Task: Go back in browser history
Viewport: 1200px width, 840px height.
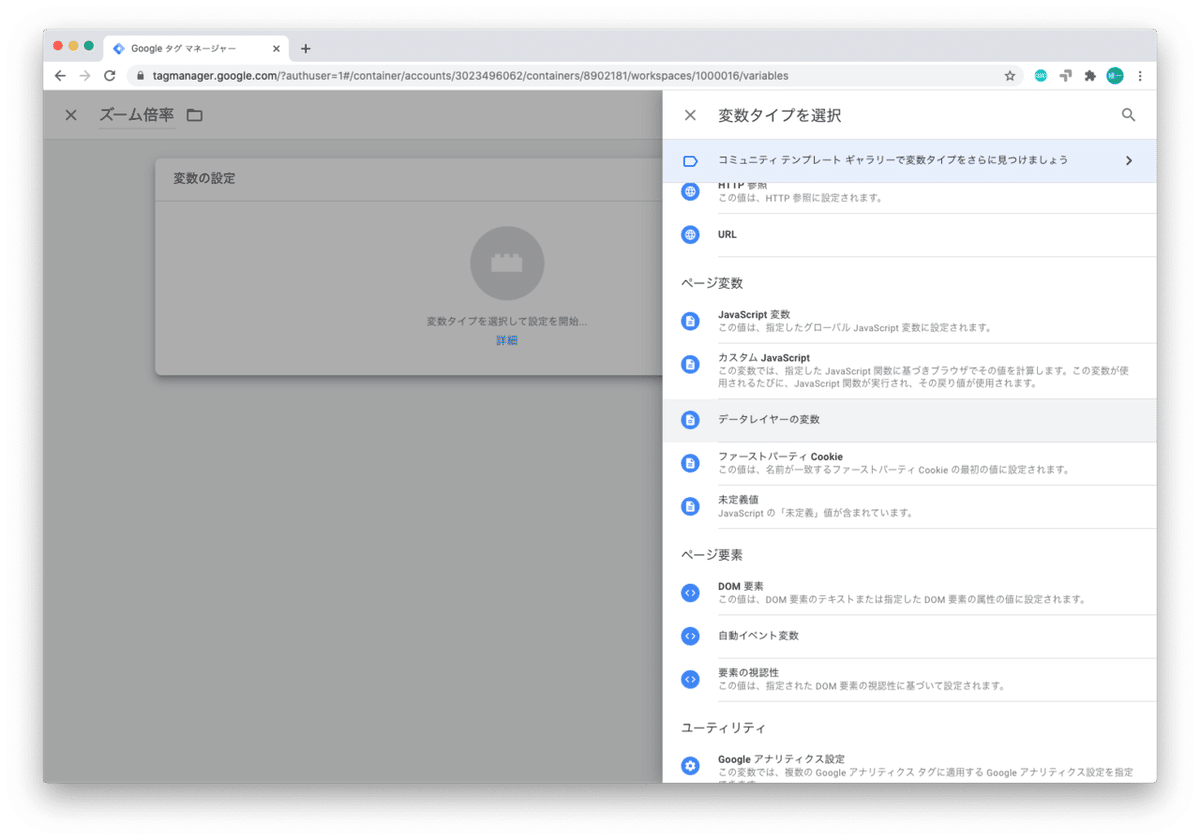Action: click(60, 76)
